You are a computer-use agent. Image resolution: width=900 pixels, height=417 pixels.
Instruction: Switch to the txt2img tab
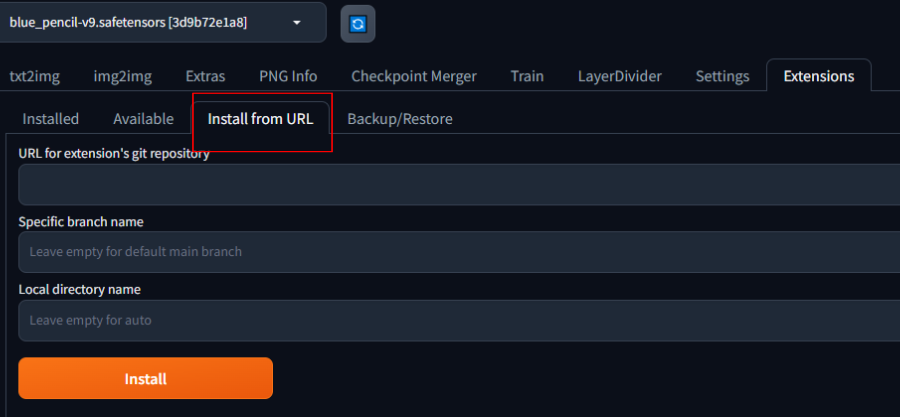click(34, 76)
